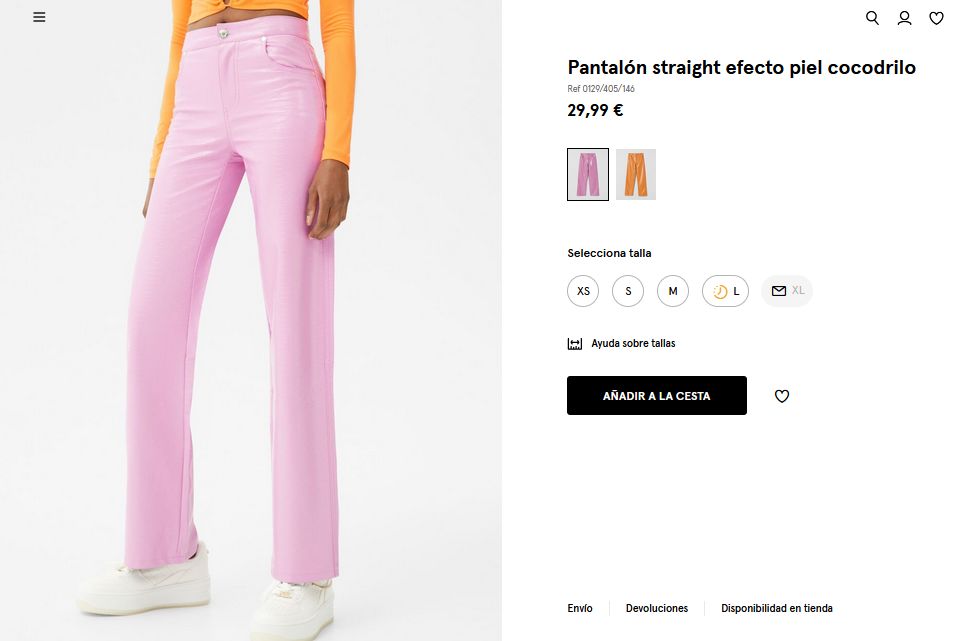954x641 pixels.
Task: Expand Disponibilidad en tienda
Action: (x=777, y=608)
